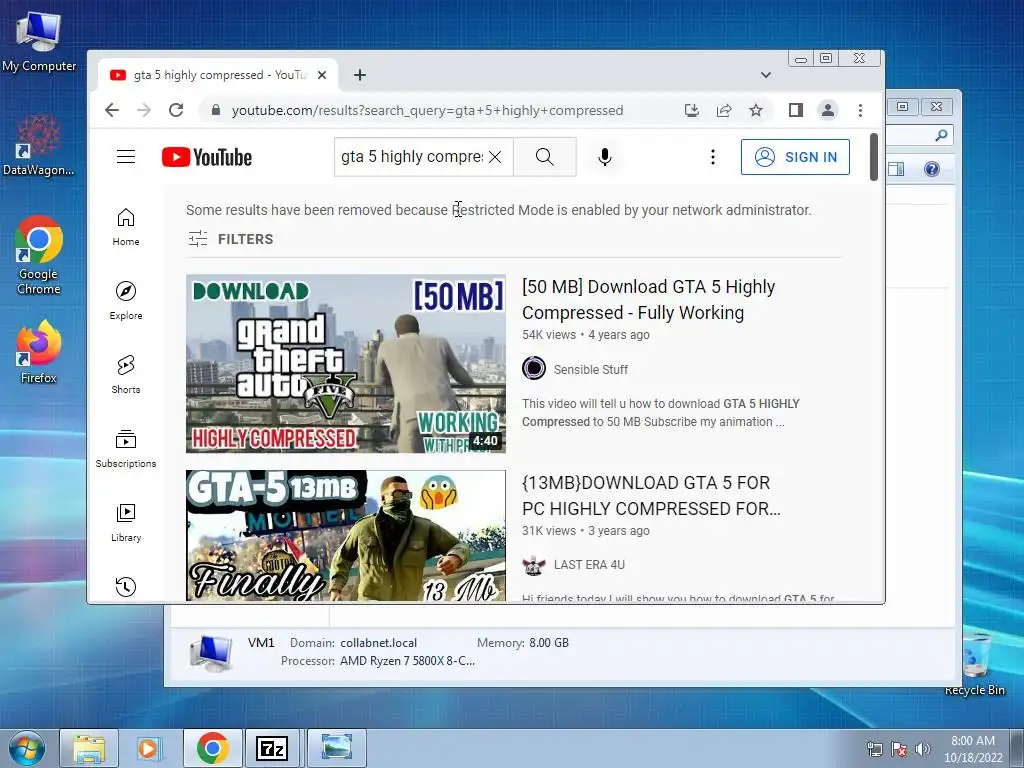Image resolution: width=1024 pixels, height=768 pixels.
Task: Click the help icon in the background Explorer window
Action: pyautogui.click(x=931, y=169)
